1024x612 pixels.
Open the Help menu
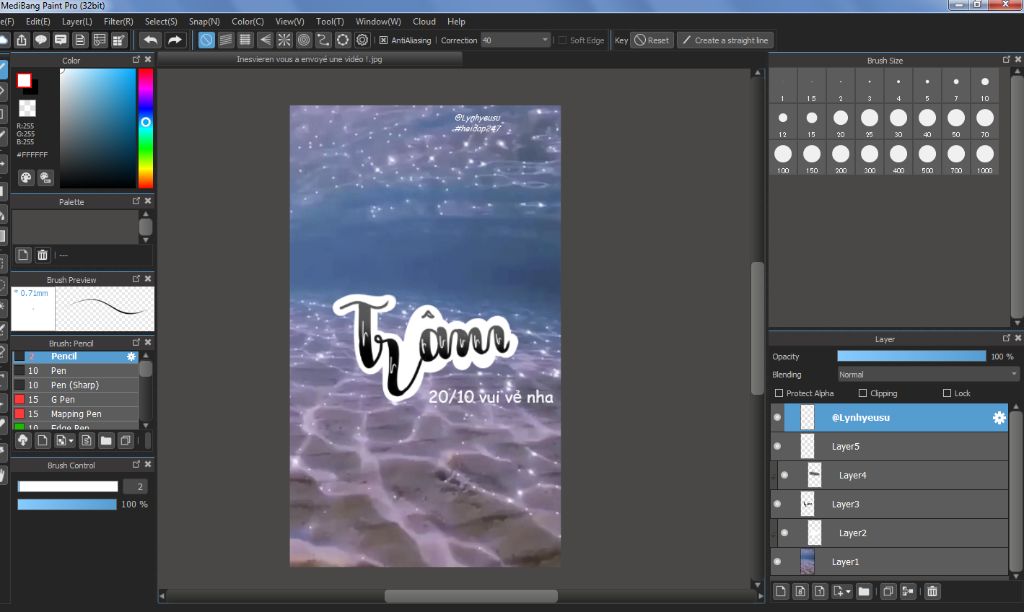coord(456,22)
